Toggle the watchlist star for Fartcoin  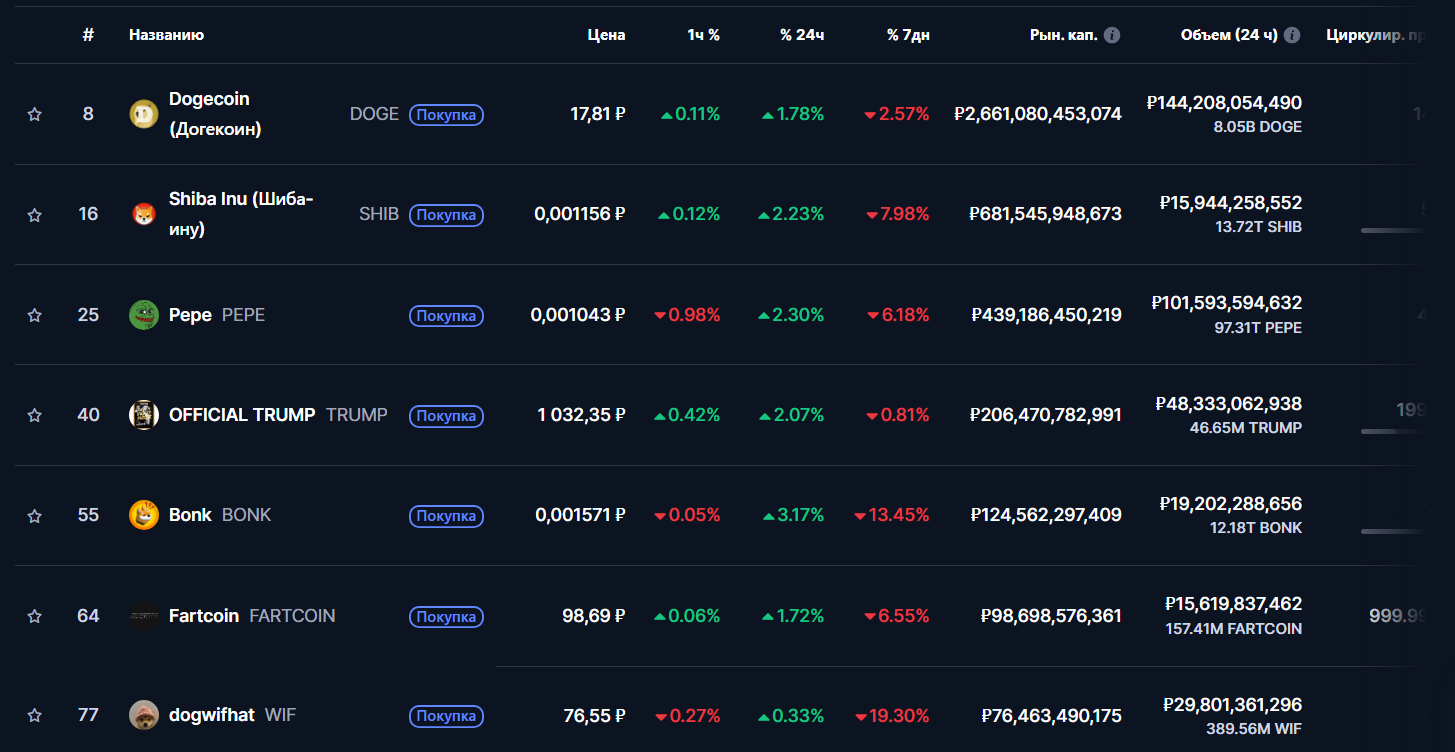coord(34,616)
